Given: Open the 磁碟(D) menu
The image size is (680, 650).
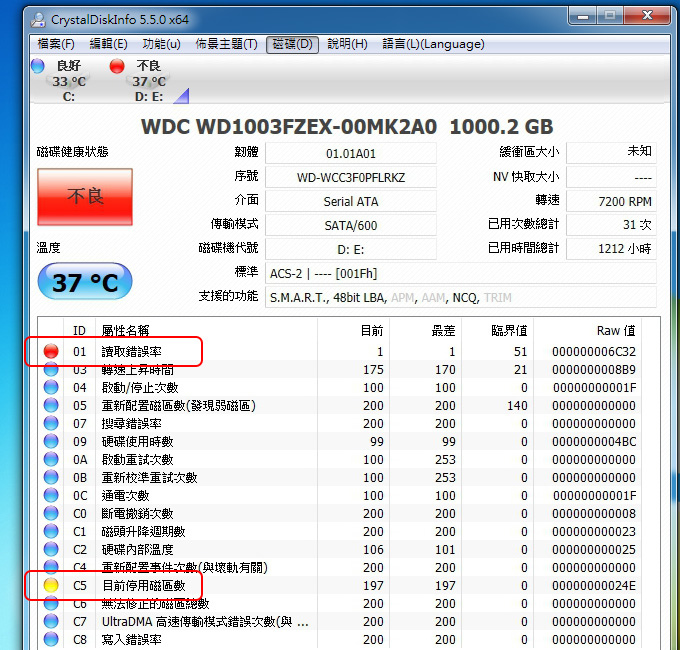Looking at the screenshot, I should pos(292,44).
